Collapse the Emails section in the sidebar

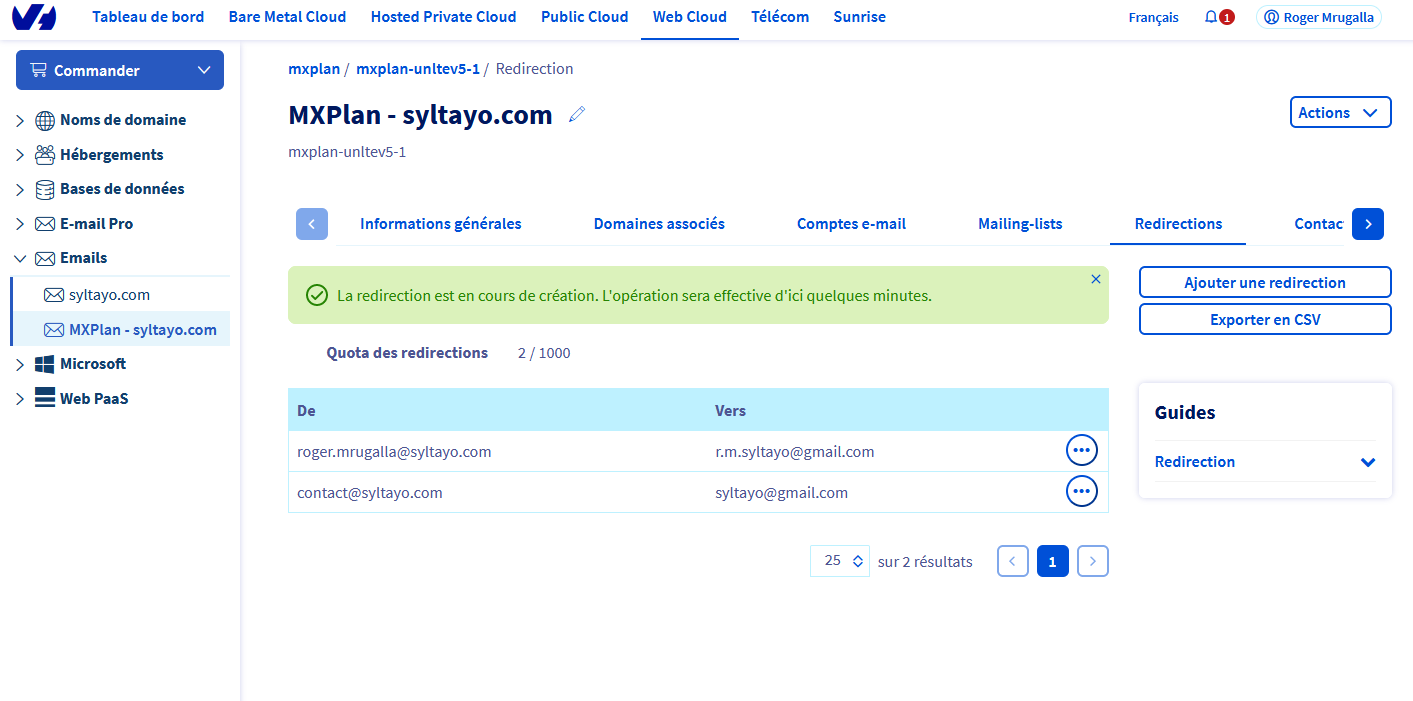pyautogui.click(x=20, y=258)
